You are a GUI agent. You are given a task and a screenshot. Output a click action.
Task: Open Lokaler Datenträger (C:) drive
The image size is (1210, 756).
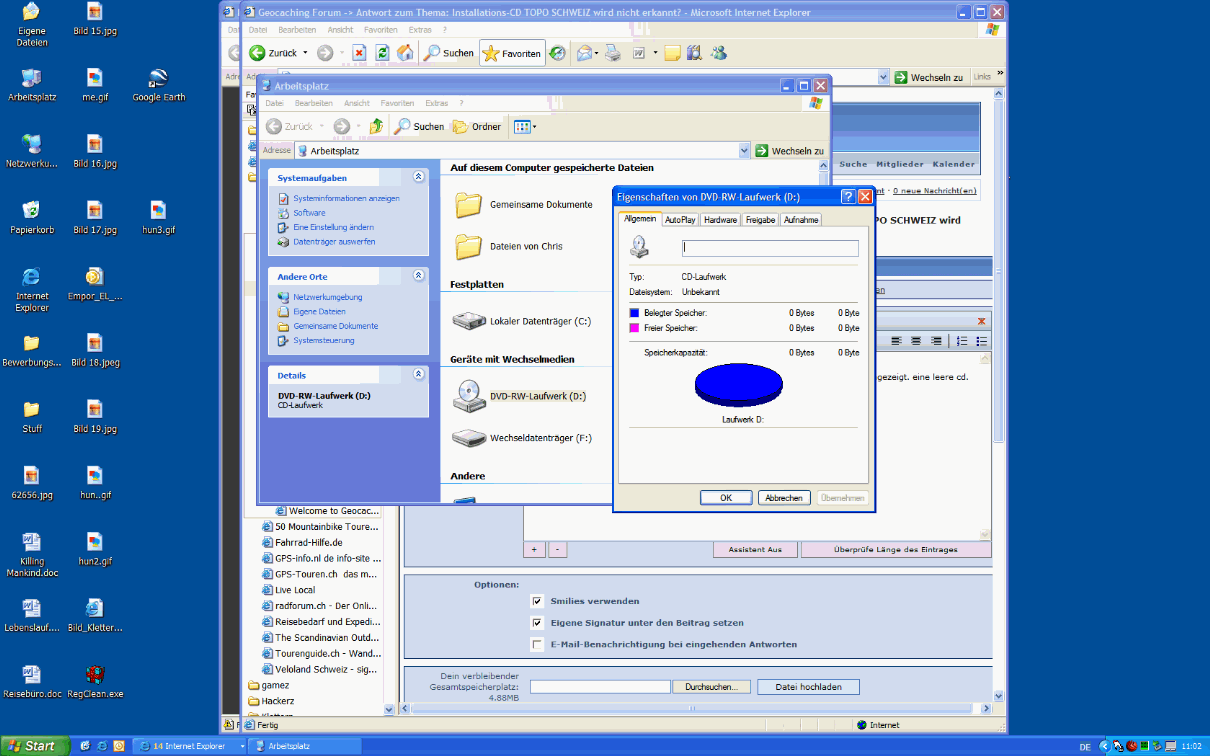click(x=469, y=321)
